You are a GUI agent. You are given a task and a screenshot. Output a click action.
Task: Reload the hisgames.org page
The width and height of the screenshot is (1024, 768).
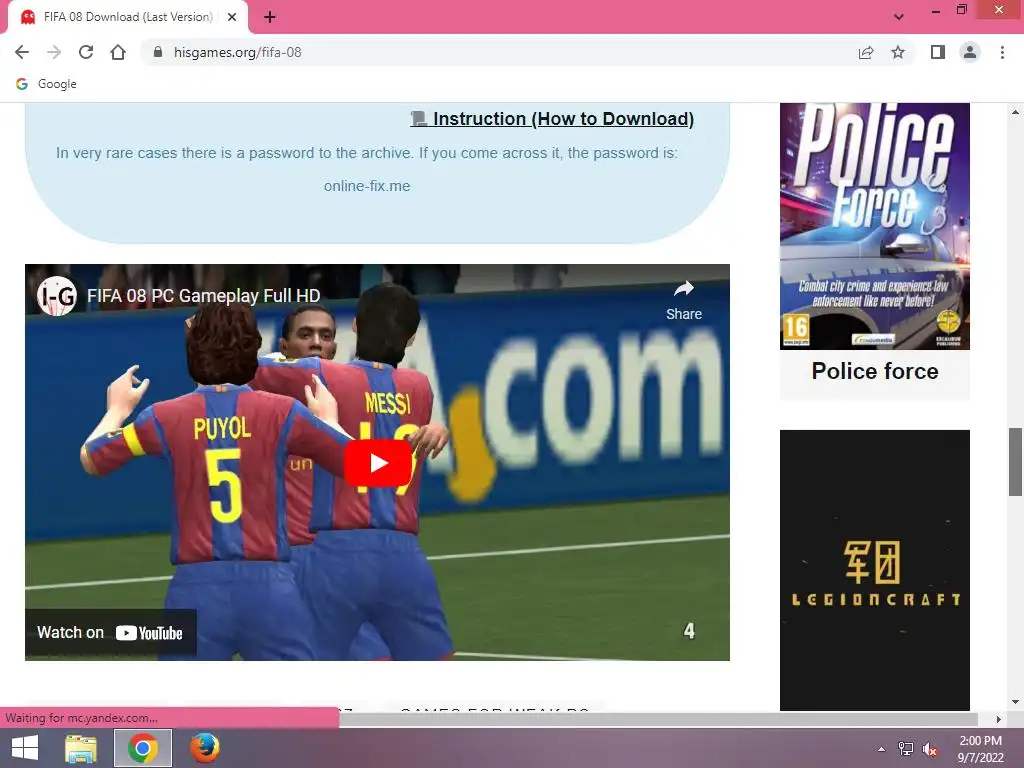86,52
